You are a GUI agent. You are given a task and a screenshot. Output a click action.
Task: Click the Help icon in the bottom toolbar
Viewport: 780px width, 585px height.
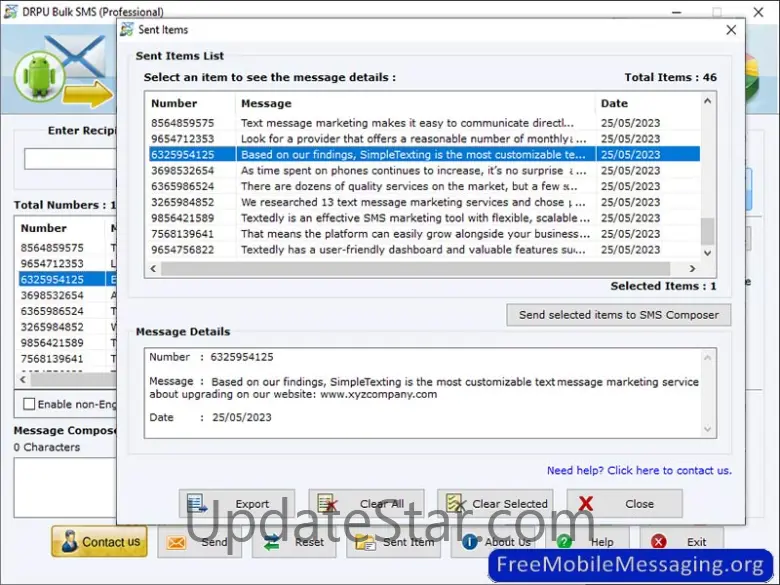coord(565,542)
